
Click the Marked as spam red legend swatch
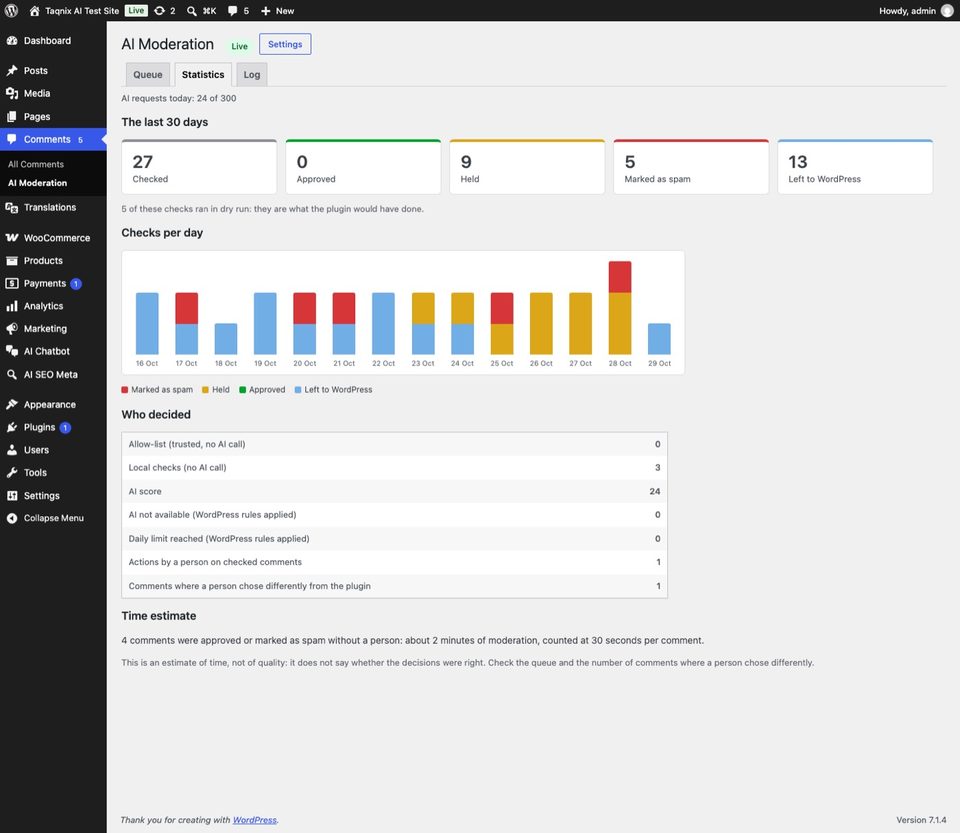point(125,390)
